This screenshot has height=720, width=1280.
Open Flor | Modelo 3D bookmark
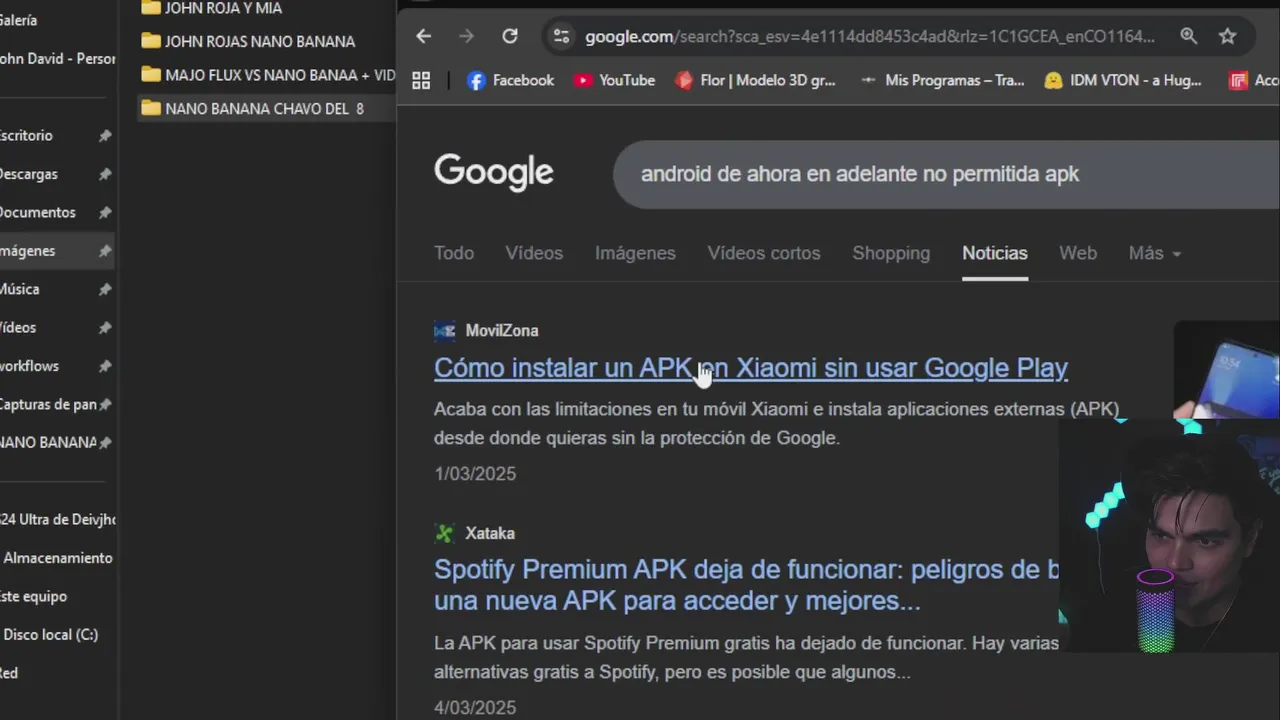755,81
